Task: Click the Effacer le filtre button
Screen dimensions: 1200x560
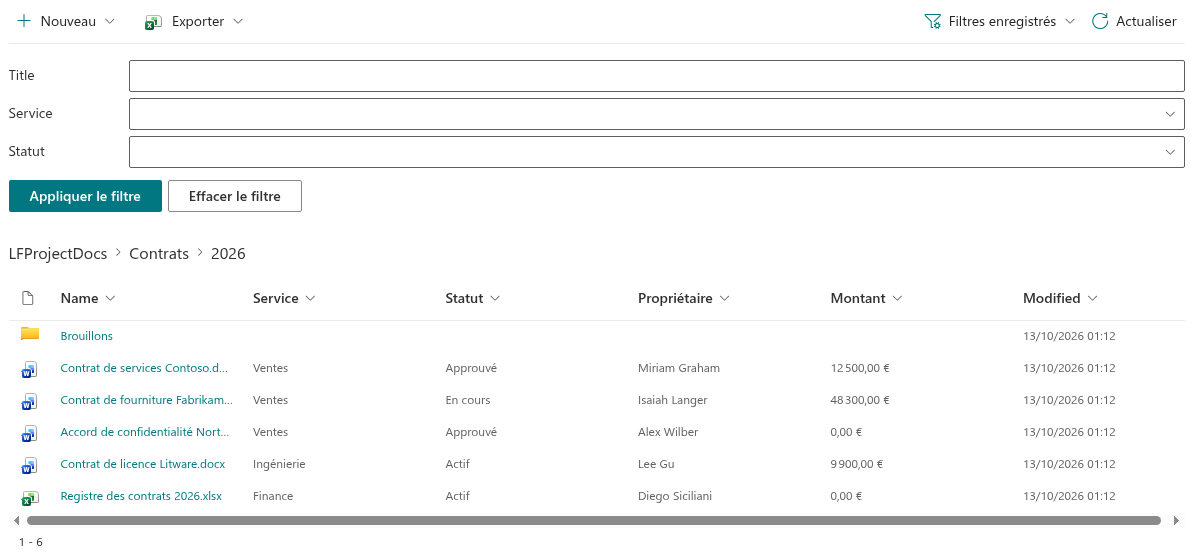Action: 235,196
